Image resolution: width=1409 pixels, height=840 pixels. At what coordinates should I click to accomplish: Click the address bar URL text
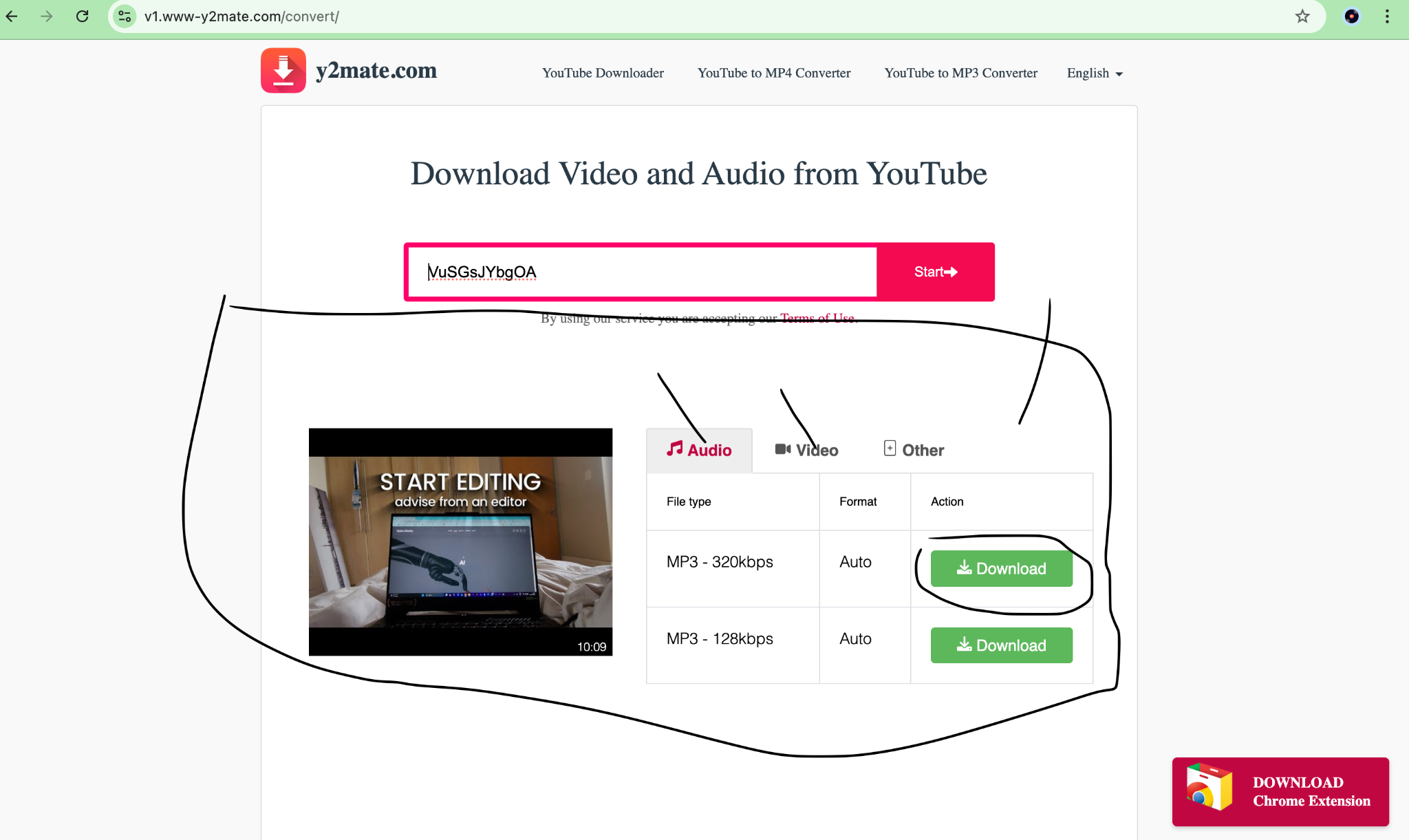pos(241,17)
